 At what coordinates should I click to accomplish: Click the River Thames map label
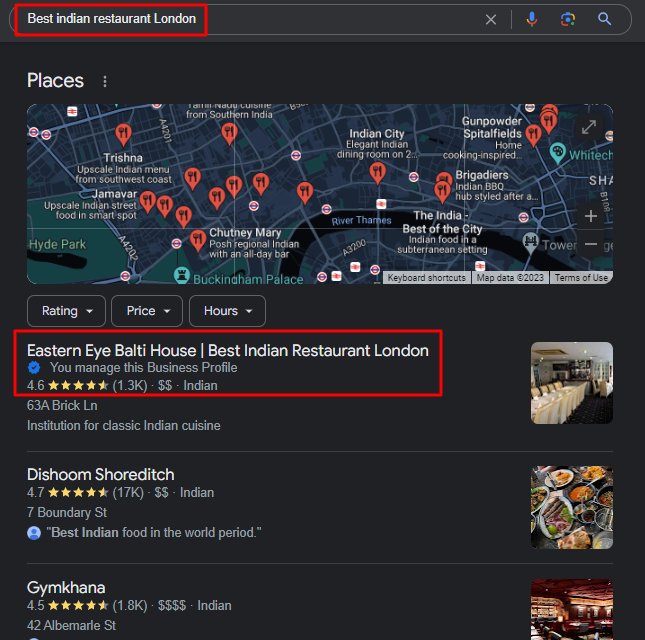[x=361, y=220]
